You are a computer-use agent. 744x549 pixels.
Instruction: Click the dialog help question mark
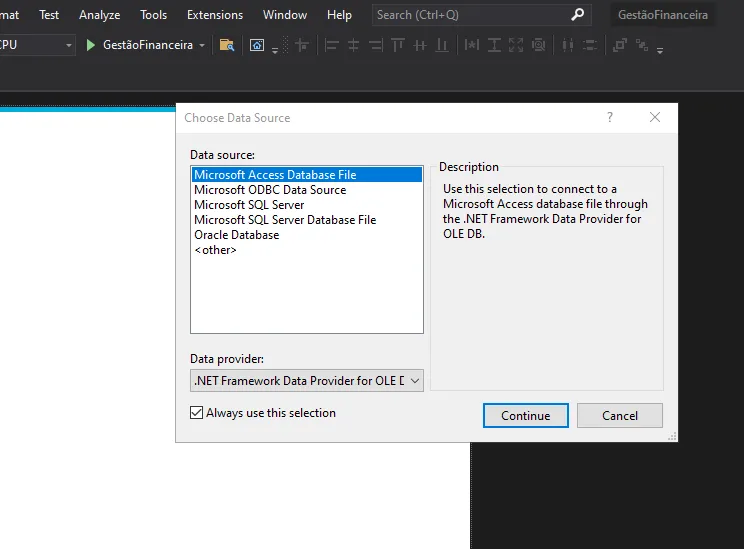tap(610, 117)
